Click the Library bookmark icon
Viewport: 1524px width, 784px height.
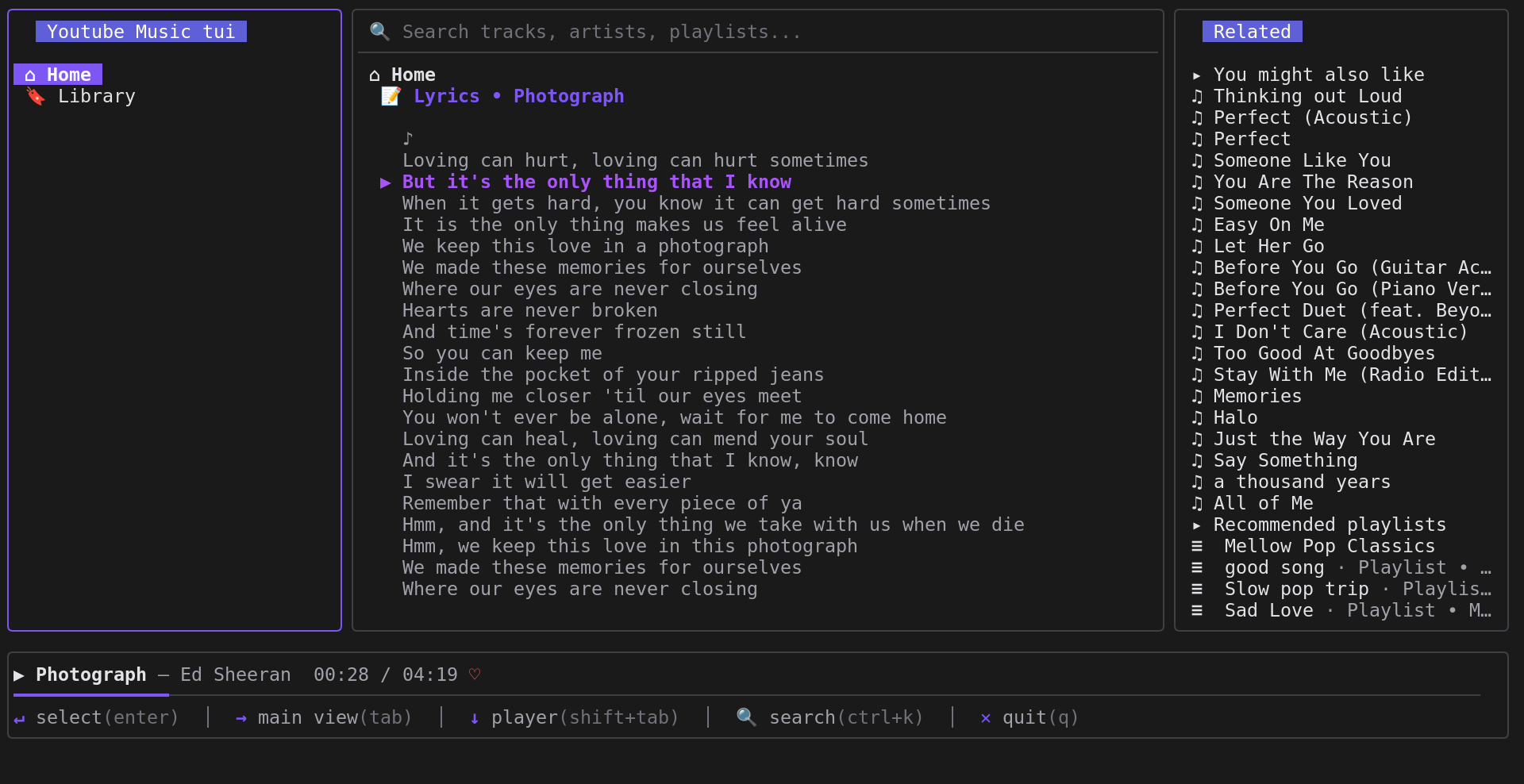pos(36,96)
